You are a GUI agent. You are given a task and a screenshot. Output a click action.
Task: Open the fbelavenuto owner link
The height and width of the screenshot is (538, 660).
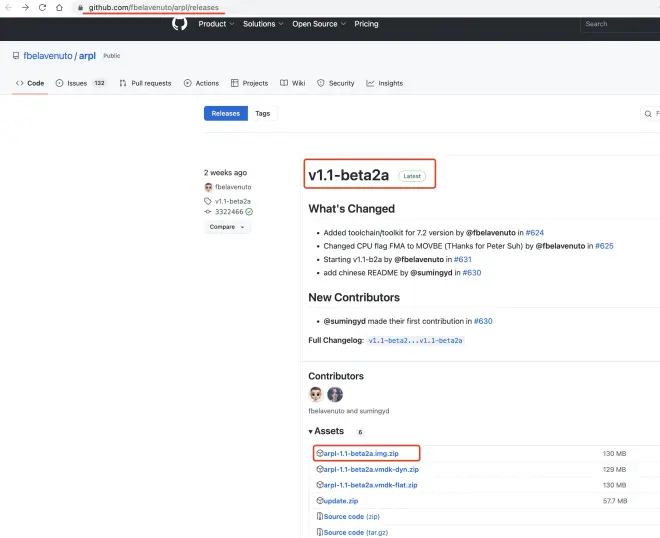tap(48, 56)
